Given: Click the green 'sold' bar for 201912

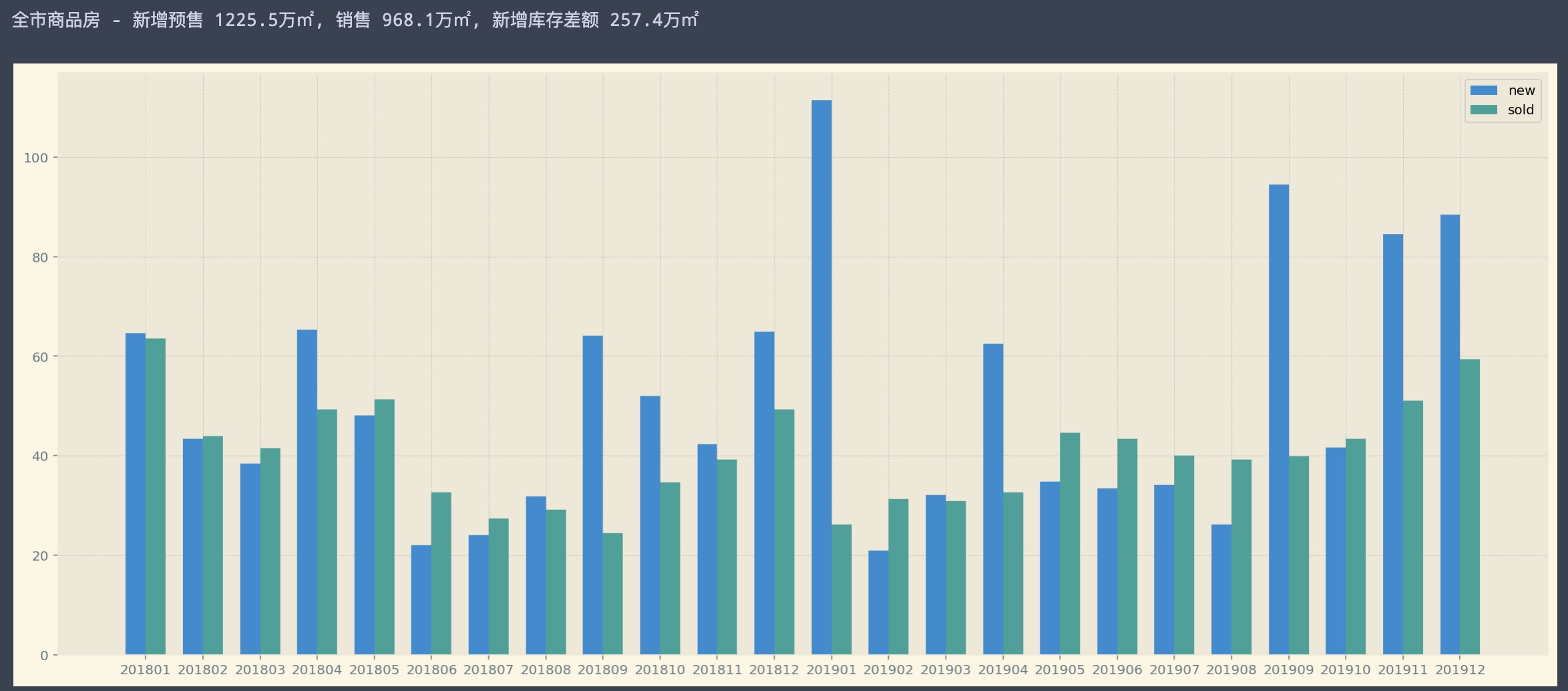Looking at the screenshot, I should click(x=1470, y=507).
